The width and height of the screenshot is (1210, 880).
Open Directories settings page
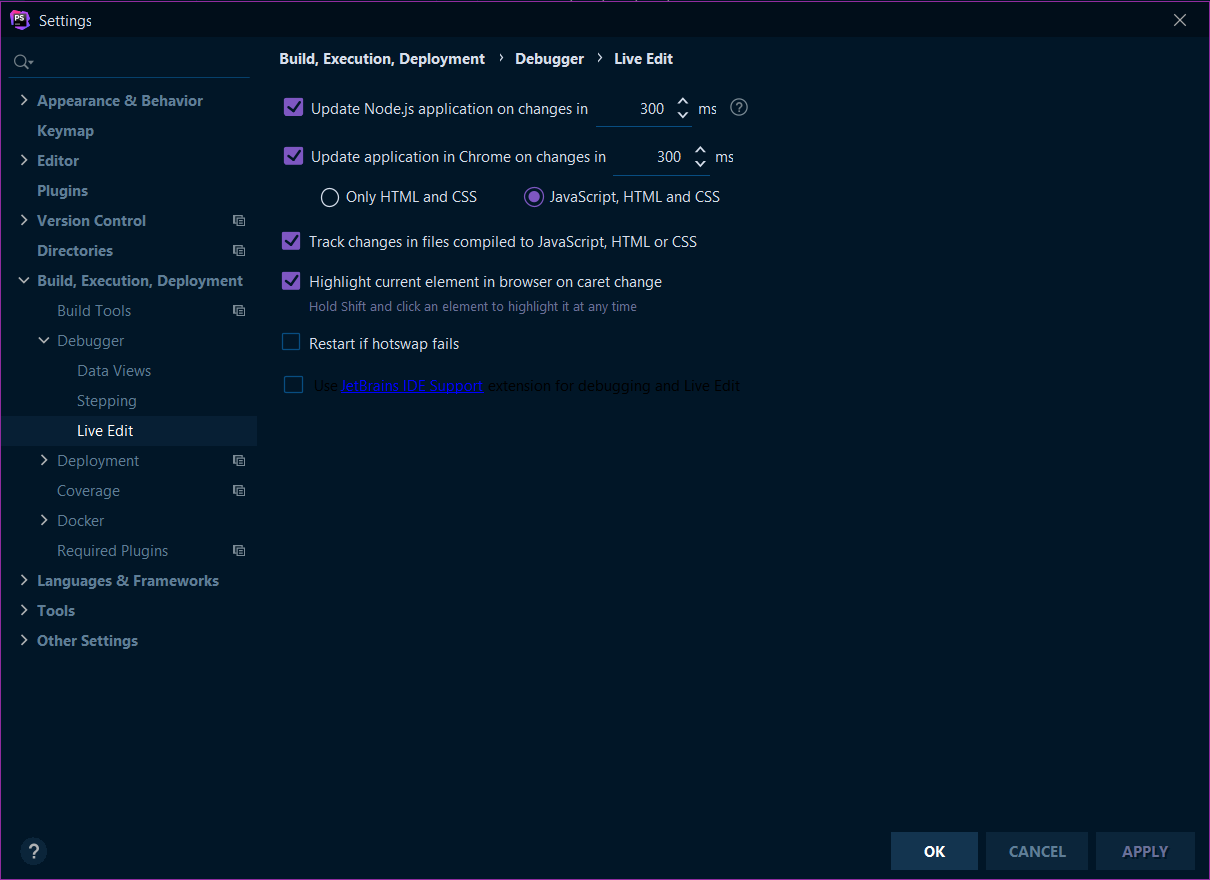[75, 251]
